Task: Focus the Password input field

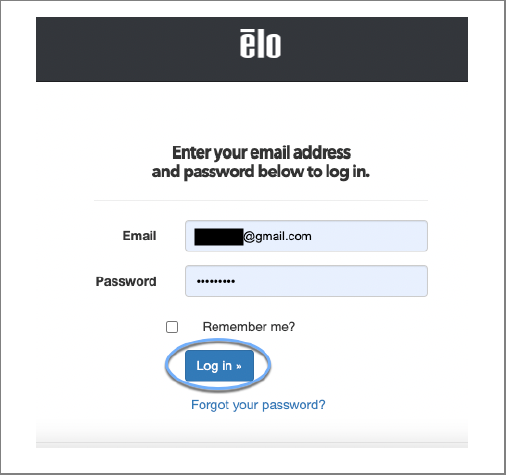Action: point(306,281)
